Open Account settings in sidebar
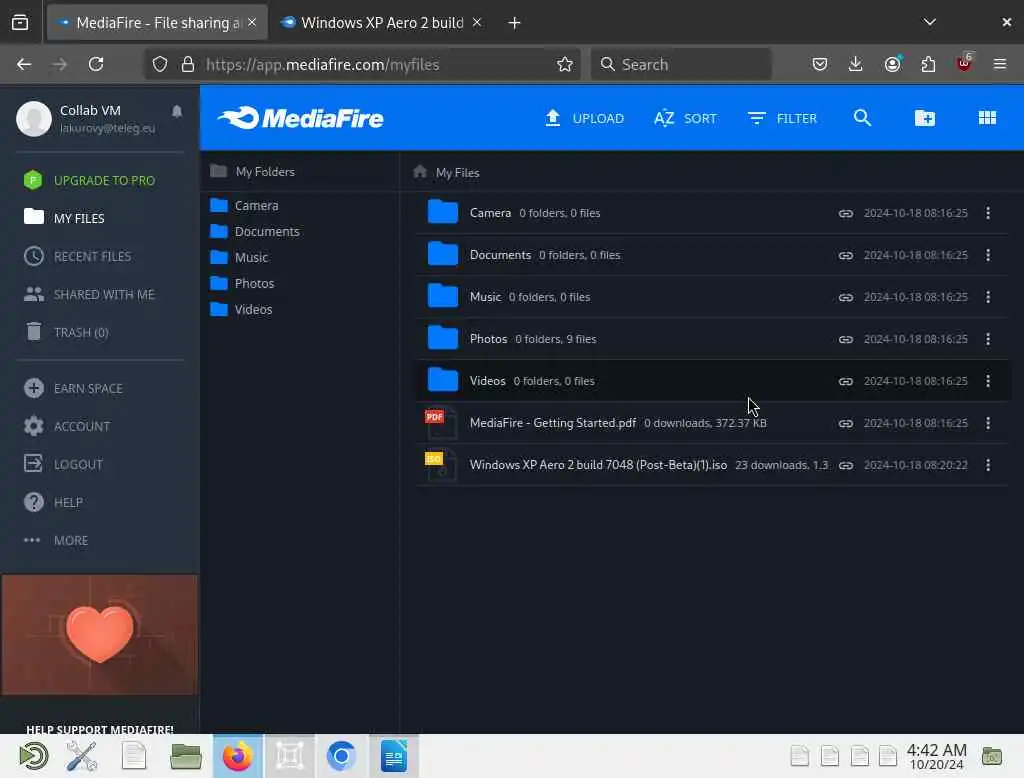The width and height of the screenshot is (1024, 778). 67,426
